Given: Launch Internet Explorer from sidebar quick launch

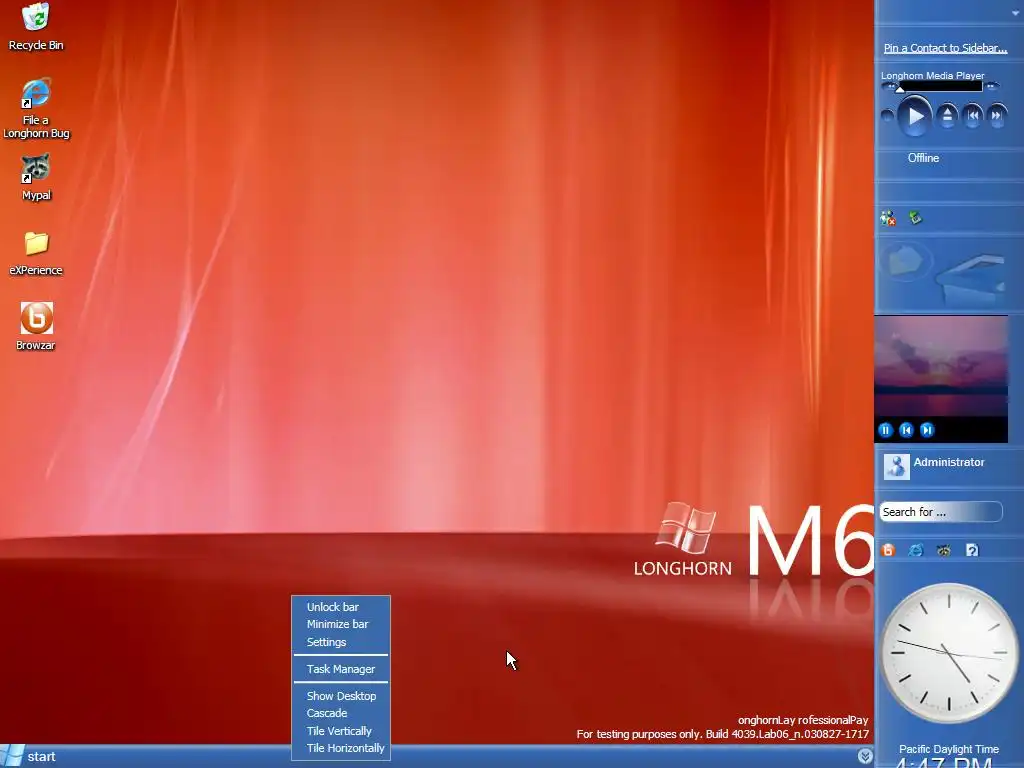Looking at the screenshot, I should (x=916, y=550).
